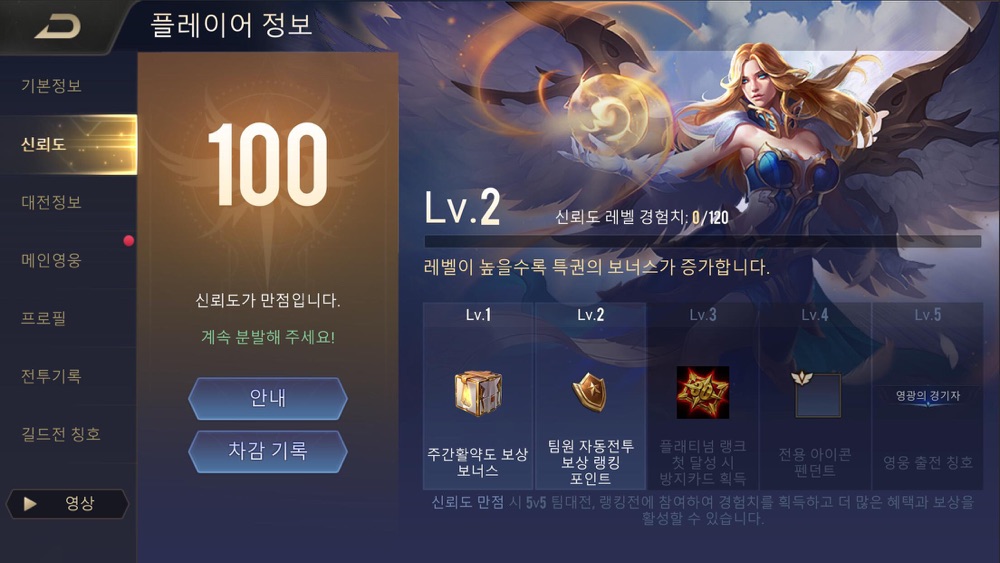The image size is (1000, 563).
Task: Tap the gold shield ranking point icon
Action: pos(589,391)
